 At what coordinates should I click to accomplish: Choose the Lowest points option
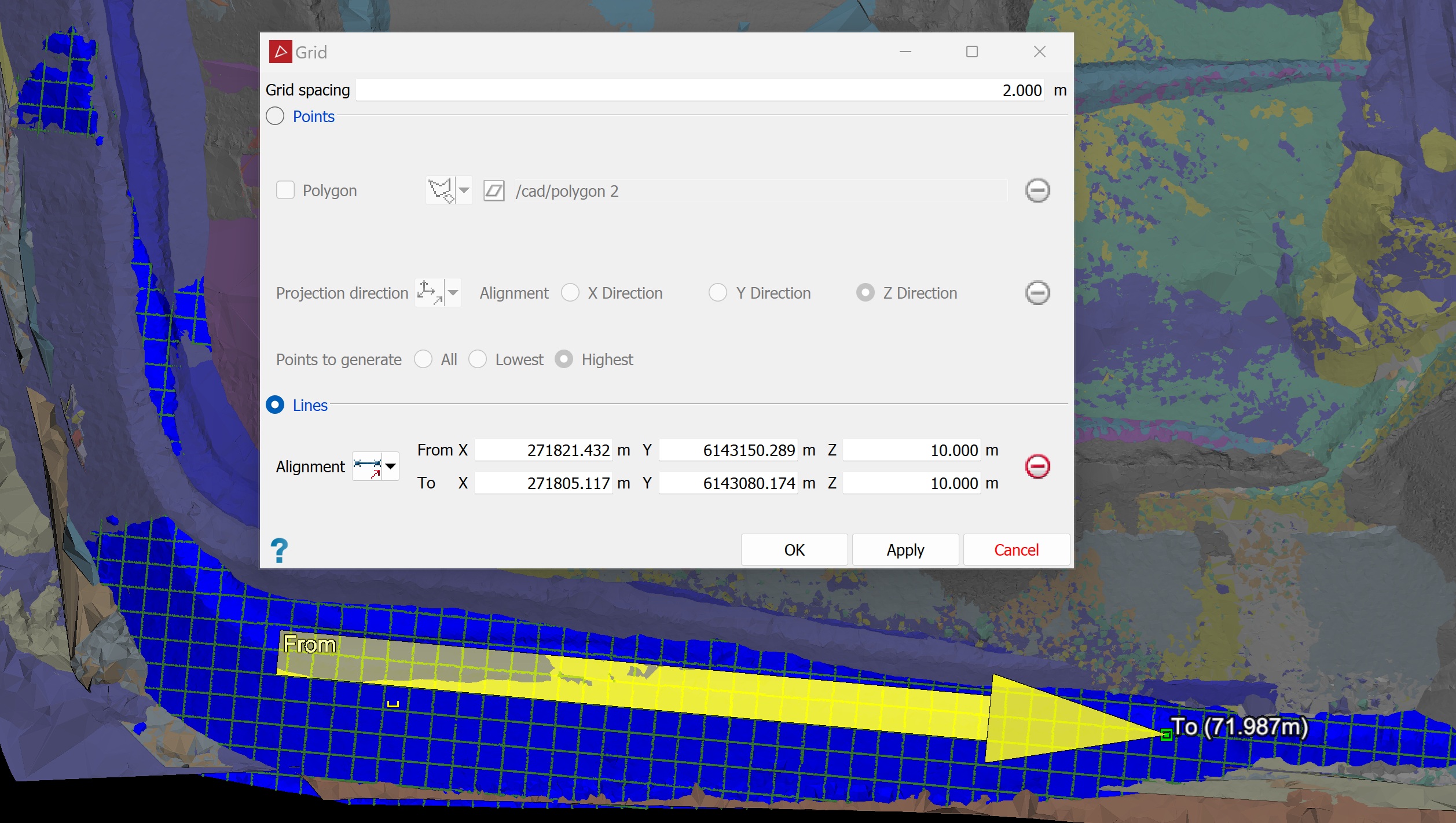[478, 359]
